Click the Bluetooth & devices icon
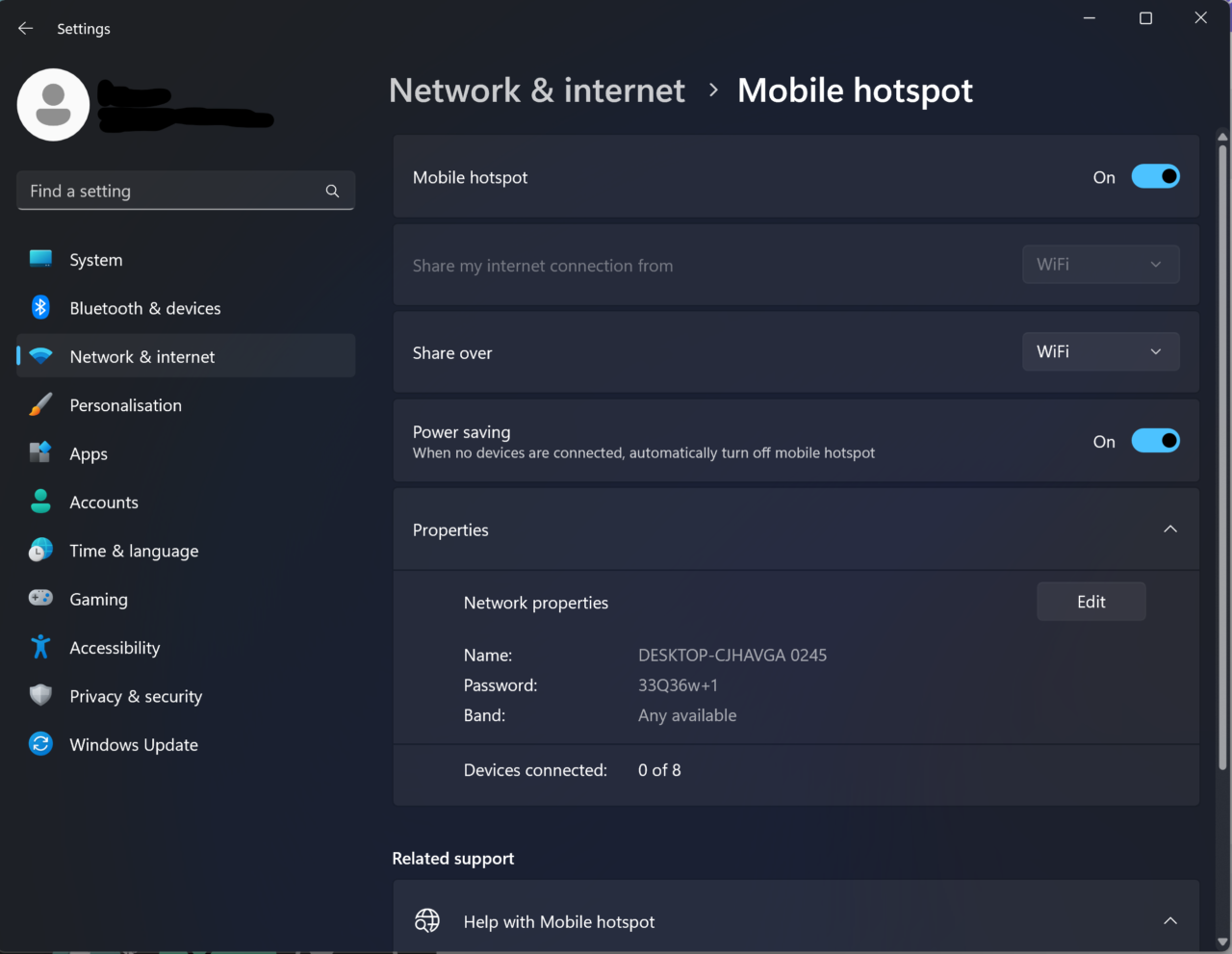 (x=40, y=307)
